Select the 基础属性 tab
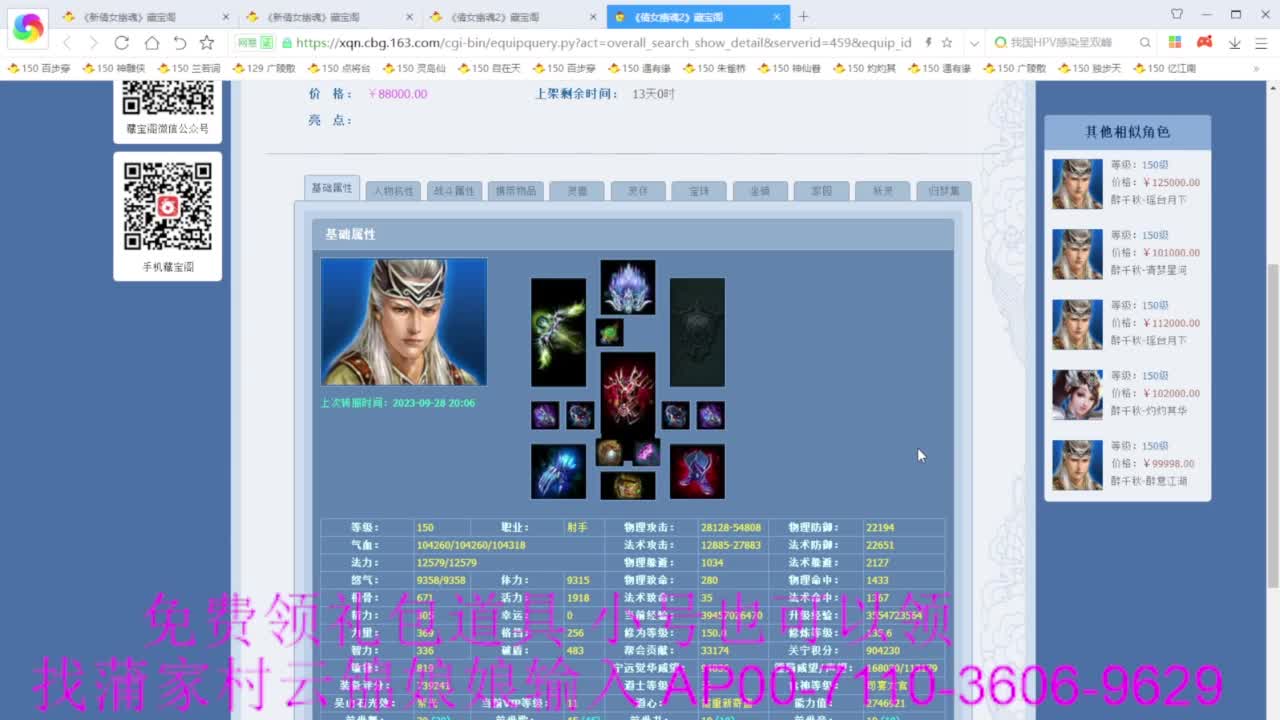 pyautogui.click(x=332, y=188)
